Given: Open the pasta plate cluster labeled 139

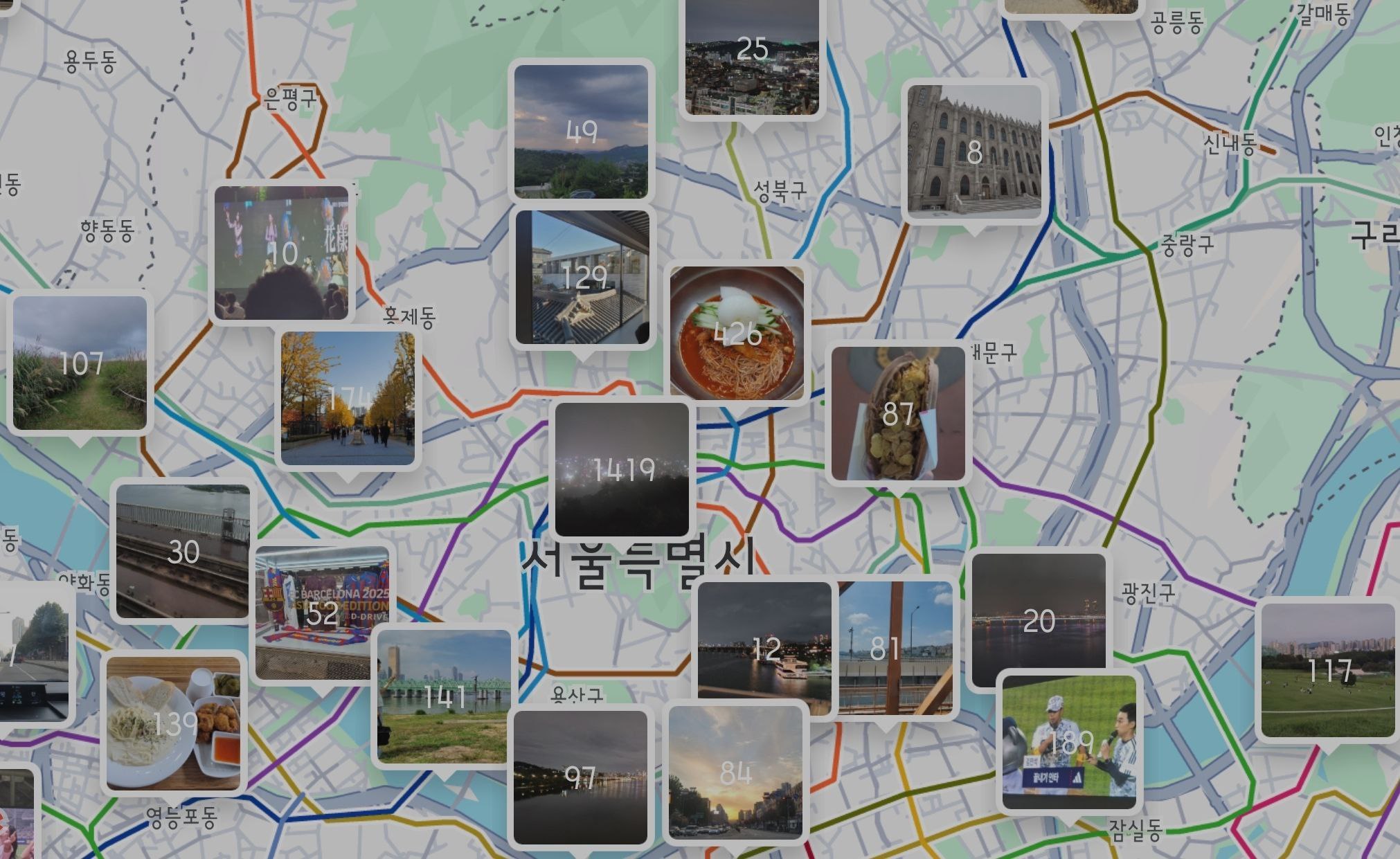Looking at the screenshot, I should [x=173, y=723].
